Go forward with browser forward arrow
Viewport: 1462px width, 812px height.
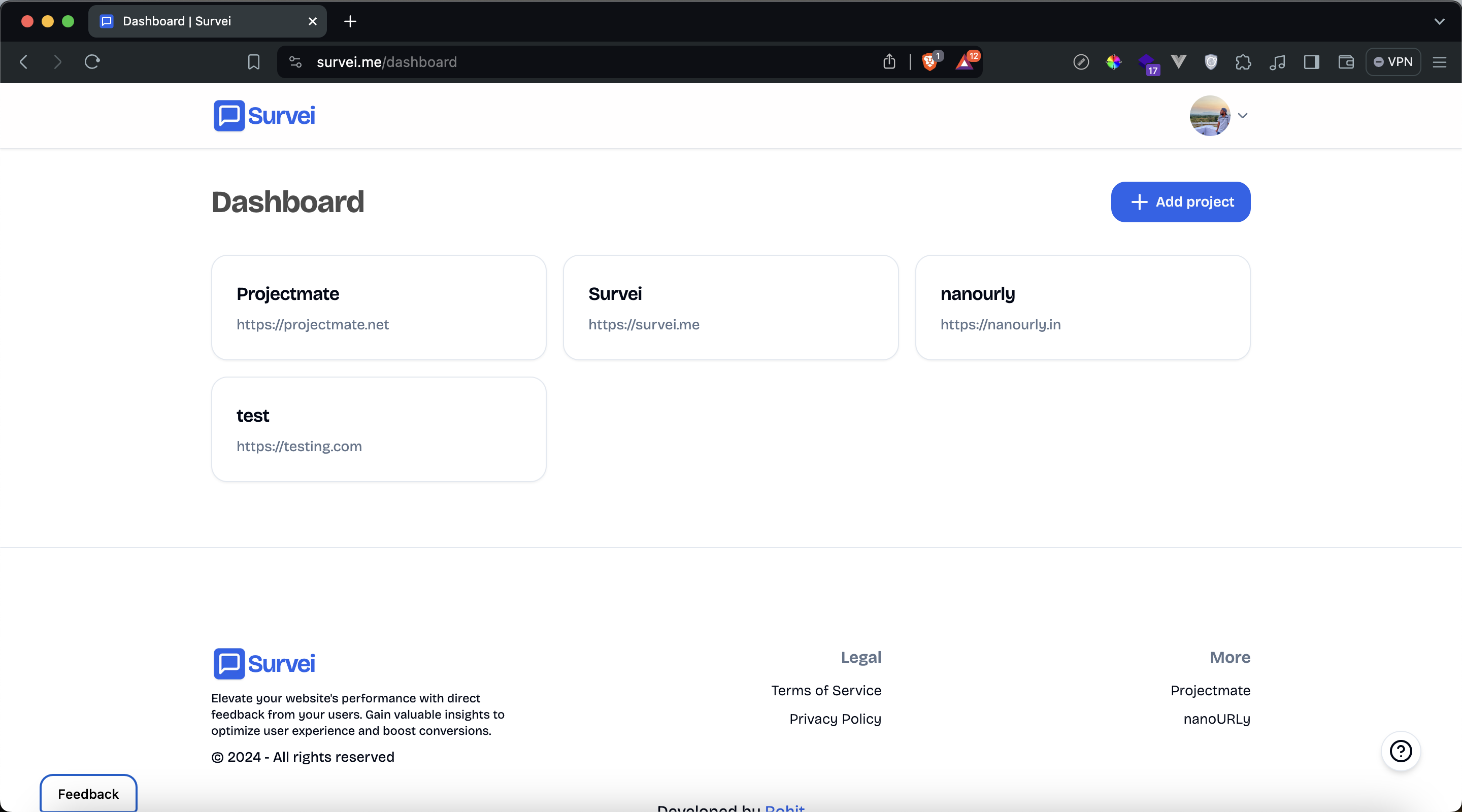[x=57, y=62]
